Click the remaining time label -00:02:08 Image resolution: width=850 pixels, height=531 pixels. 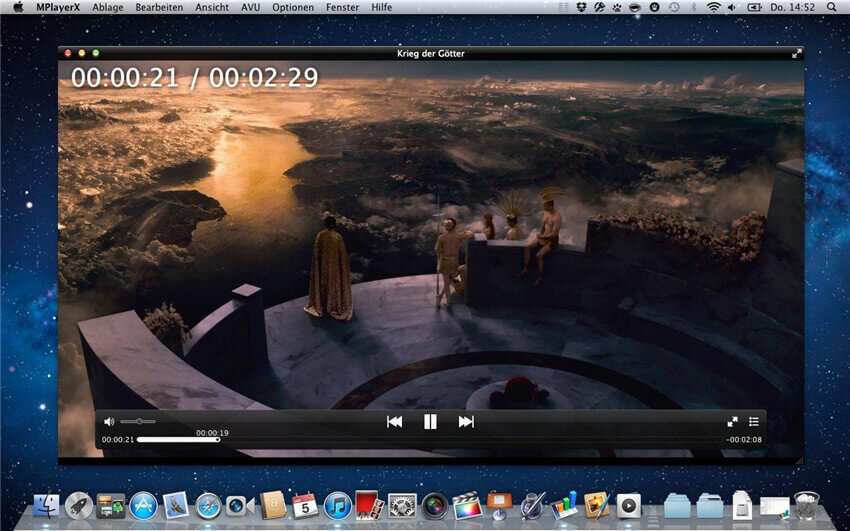click(744, 439)
